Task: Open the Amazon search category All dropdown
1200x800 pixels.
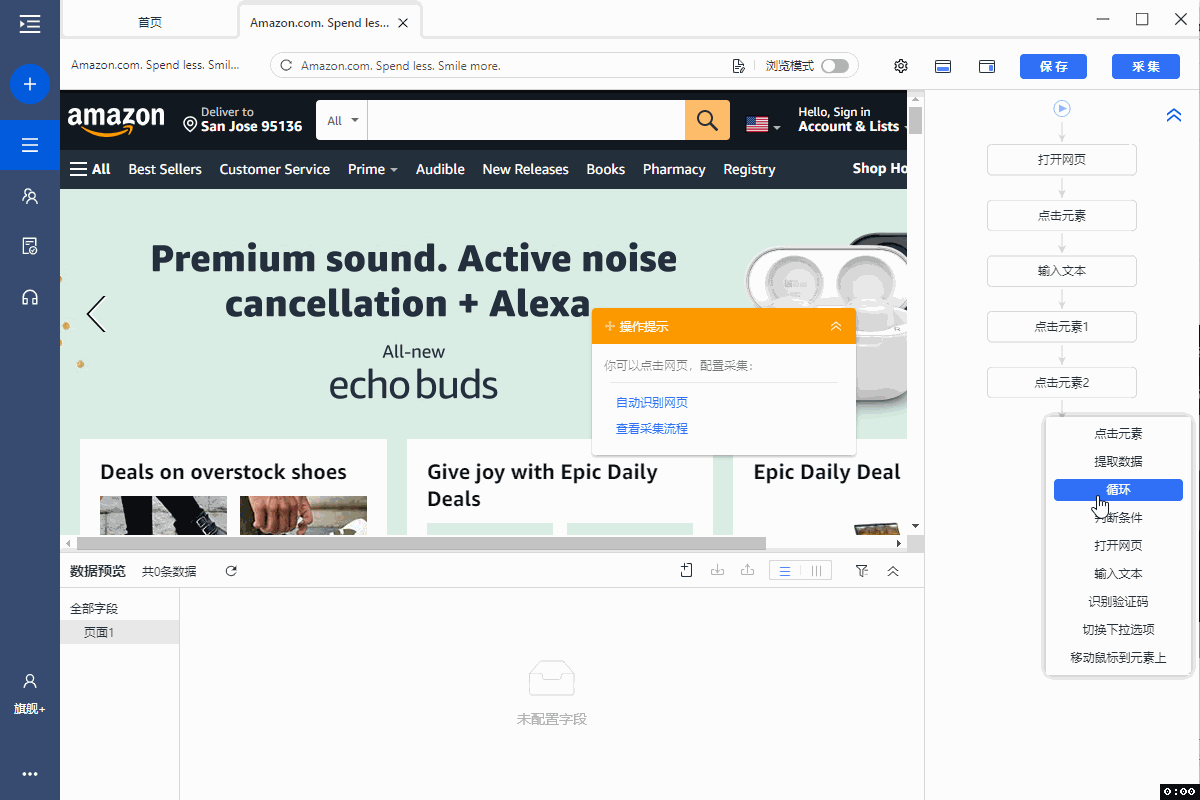Action: [342, 121]
